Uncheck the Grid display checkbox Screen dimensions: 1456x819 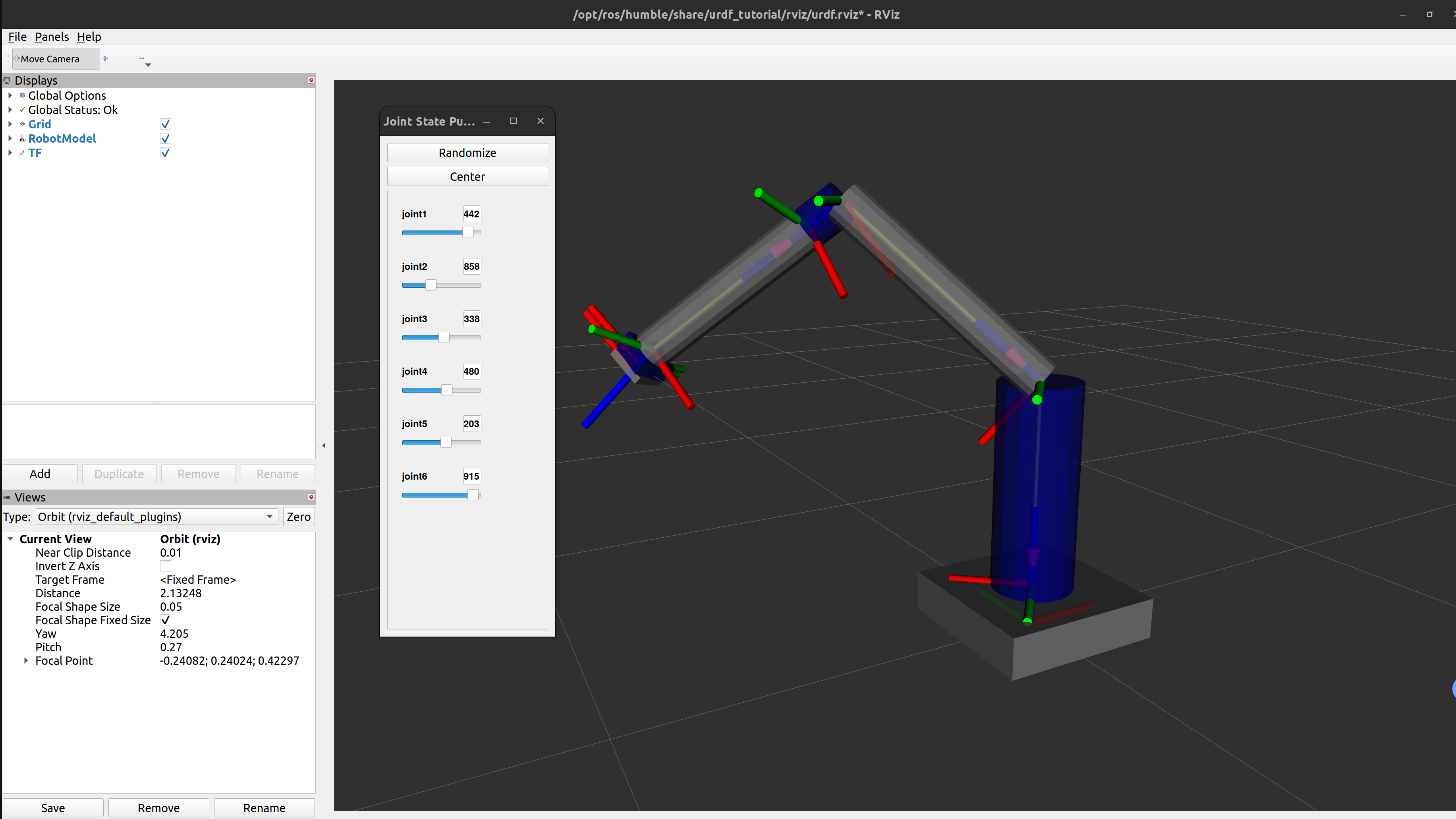pyautogui.click(x=166, y=124)
